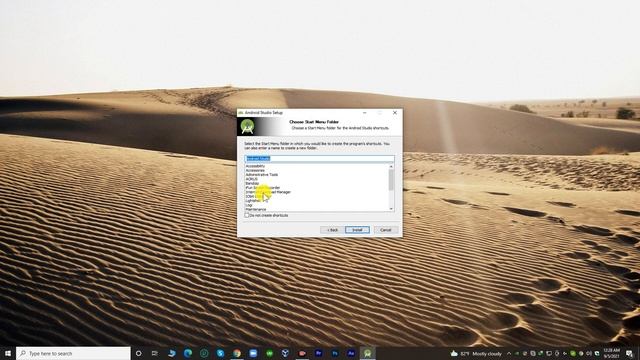Select "Maintenance" folder entry
The image size is (640, 360).
[x=256, y=209]
